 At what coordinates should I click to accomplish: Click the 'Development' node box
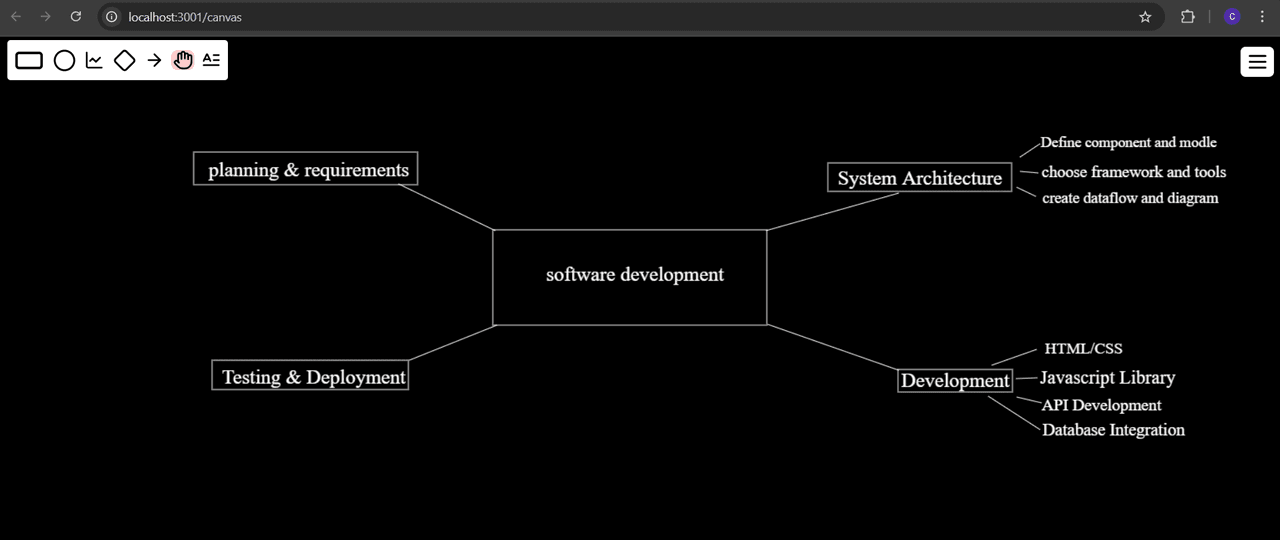tap(955, 380)
